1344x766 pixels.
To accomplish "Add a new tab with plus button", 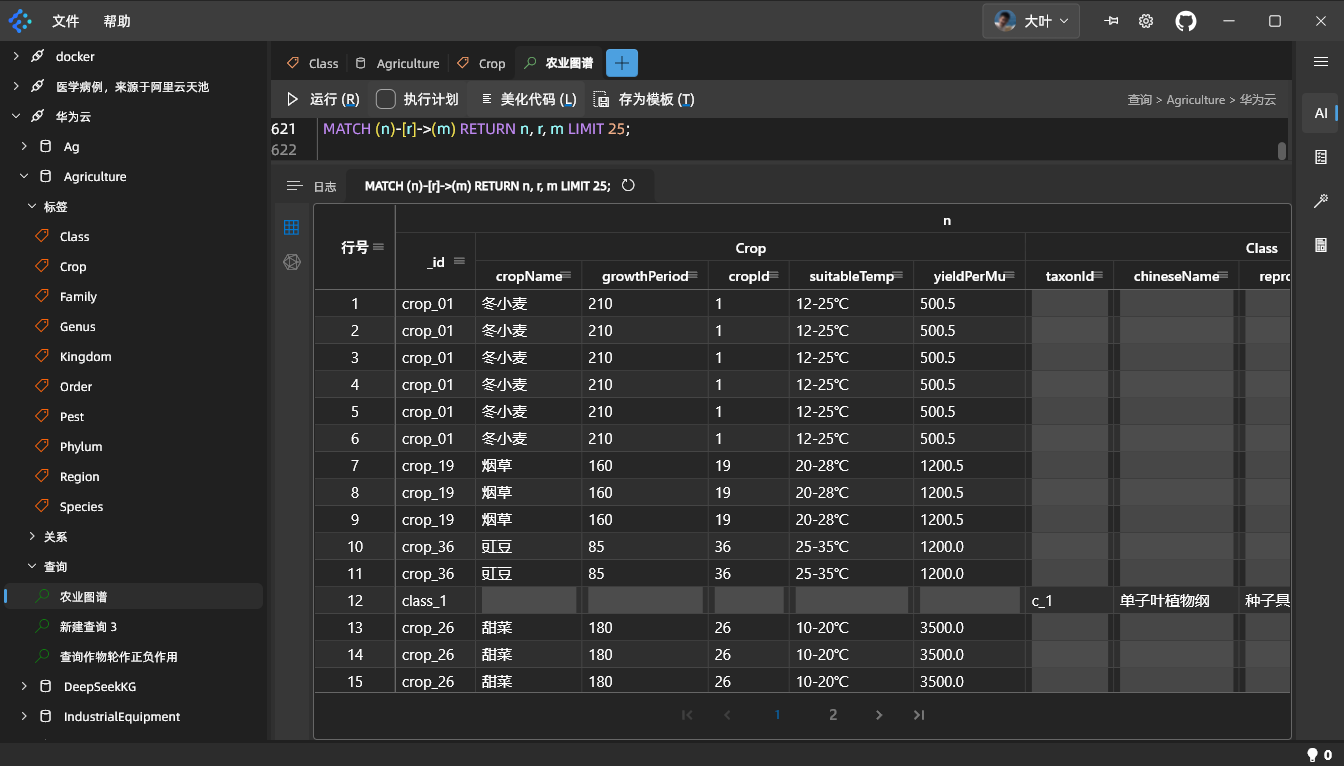I will tap(621, 63).
